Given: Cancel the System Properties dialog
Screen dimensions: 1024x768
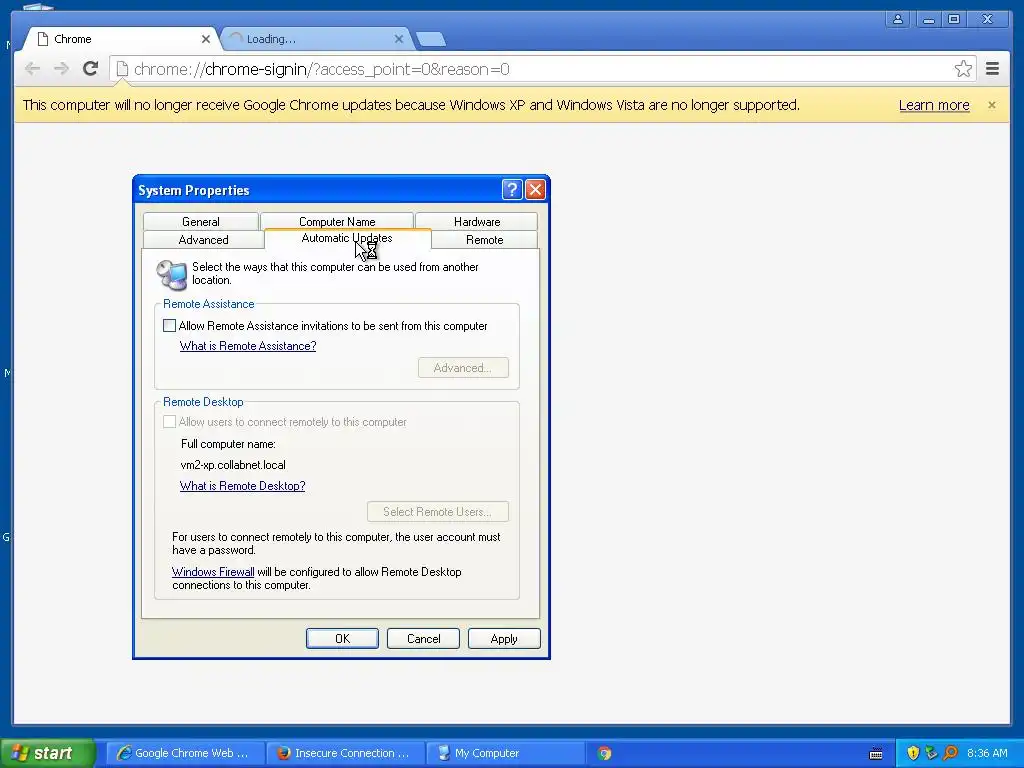Looking at the screenshot, I should click(423, 639).
